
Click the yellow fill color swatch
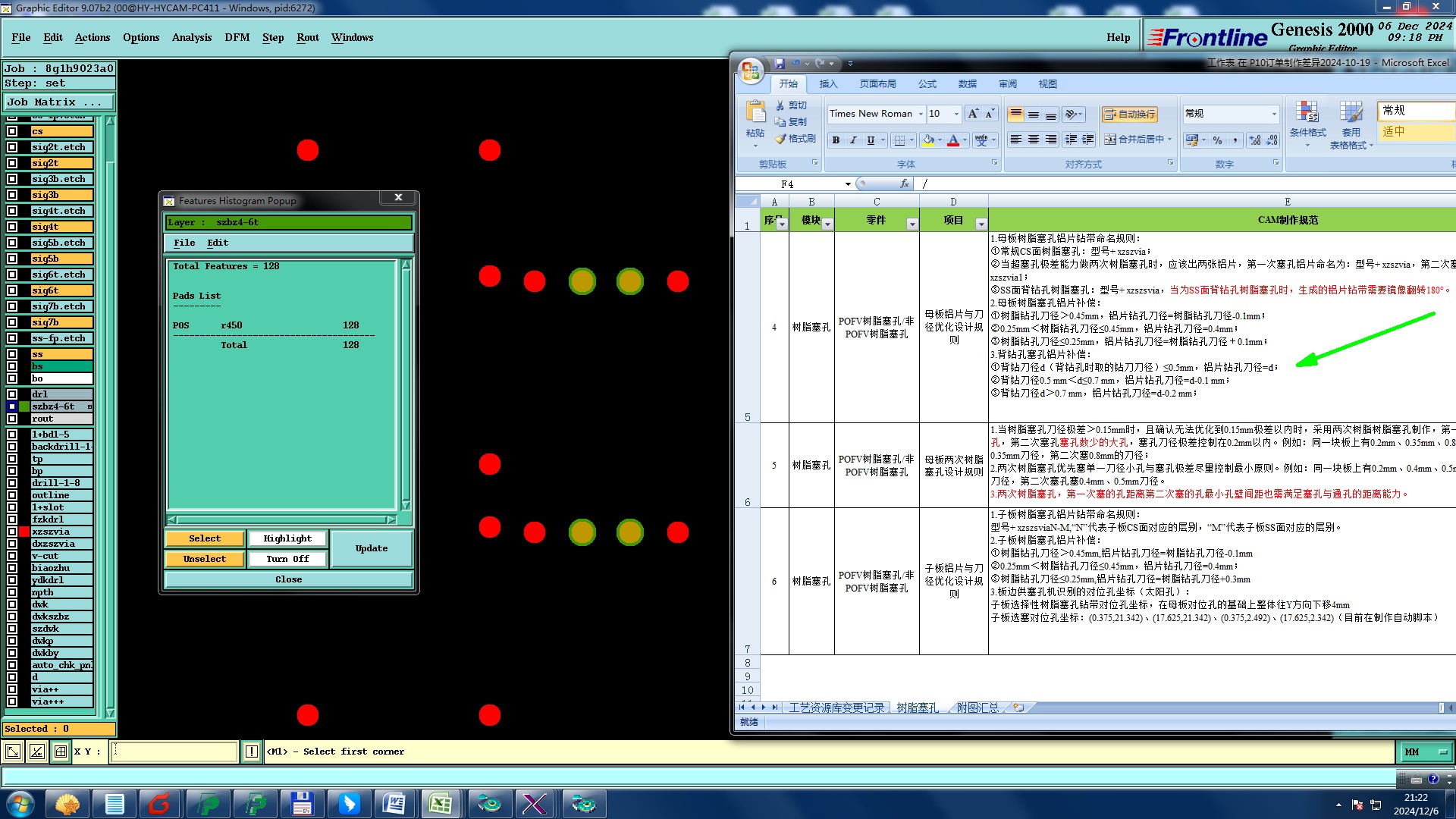click(928, 140)
